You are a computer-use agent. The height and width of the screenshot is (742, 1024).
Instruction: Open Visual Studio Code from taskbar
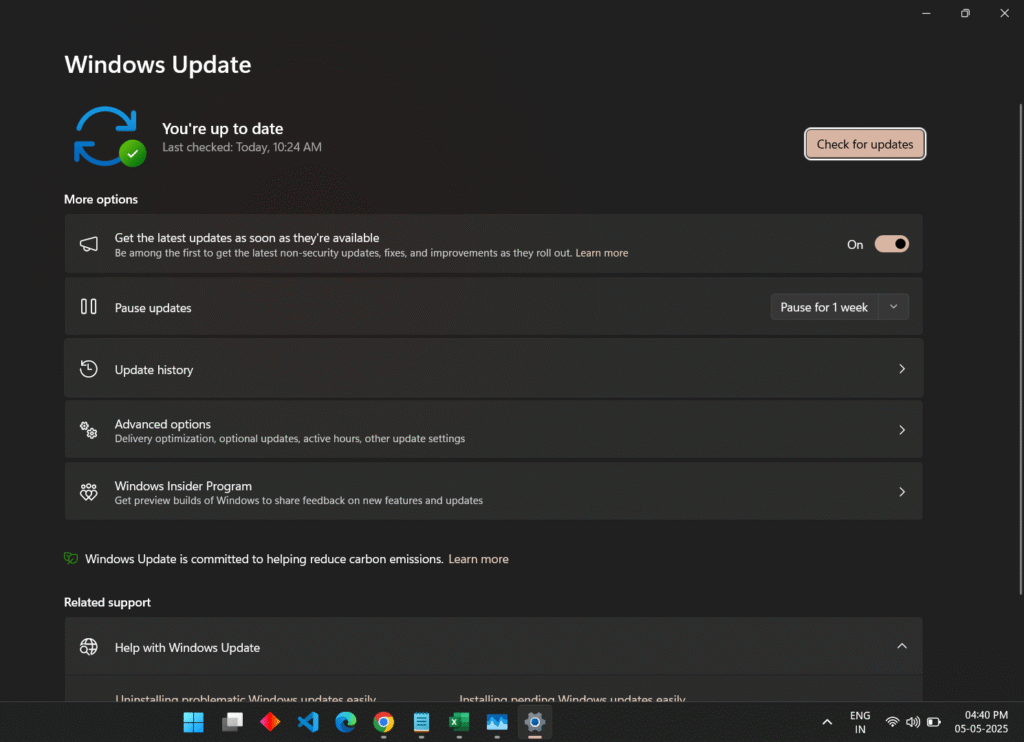(x=308, y=722)
